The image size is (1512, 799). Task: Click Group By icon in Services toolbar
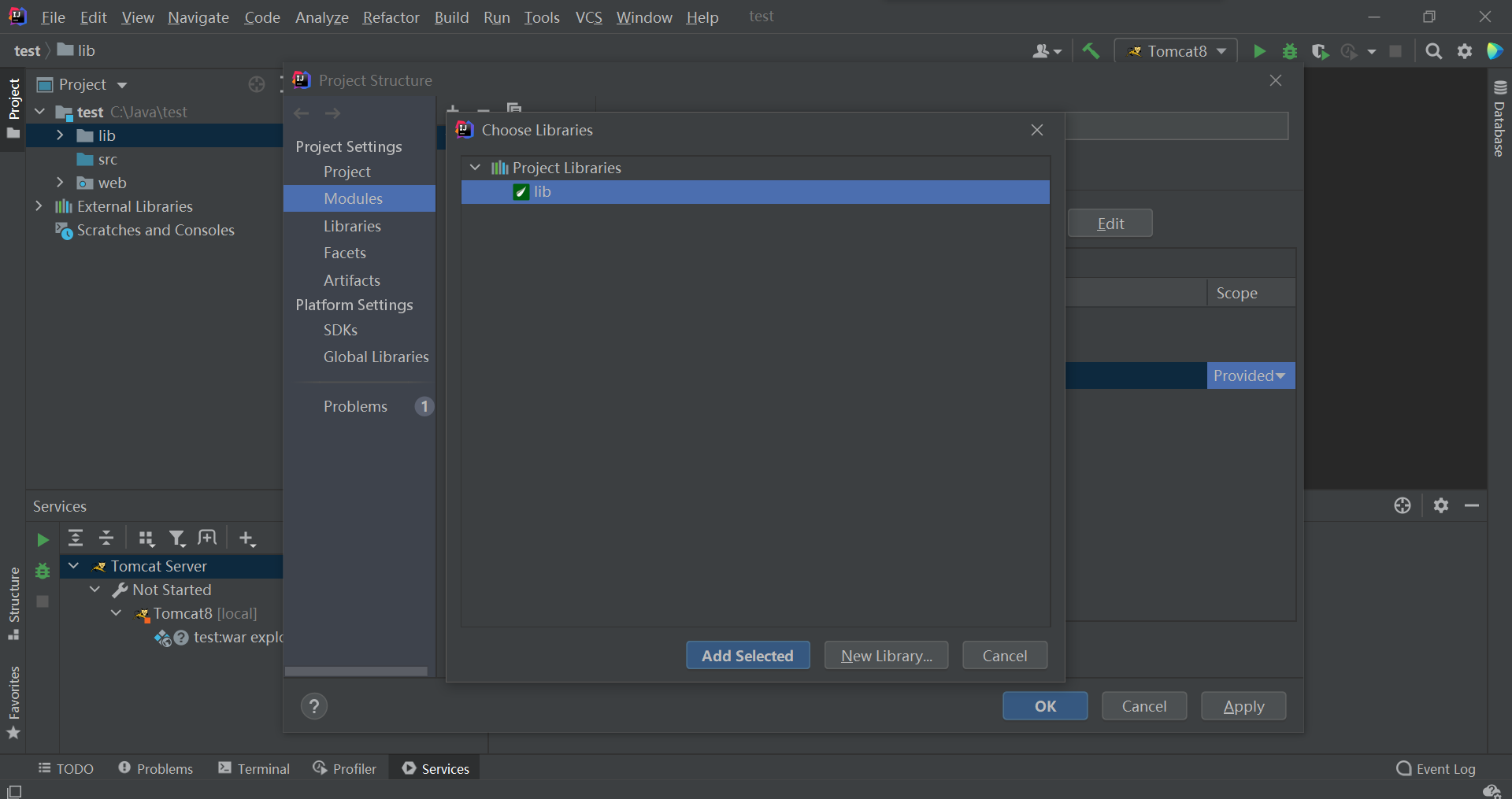[146, 538]
